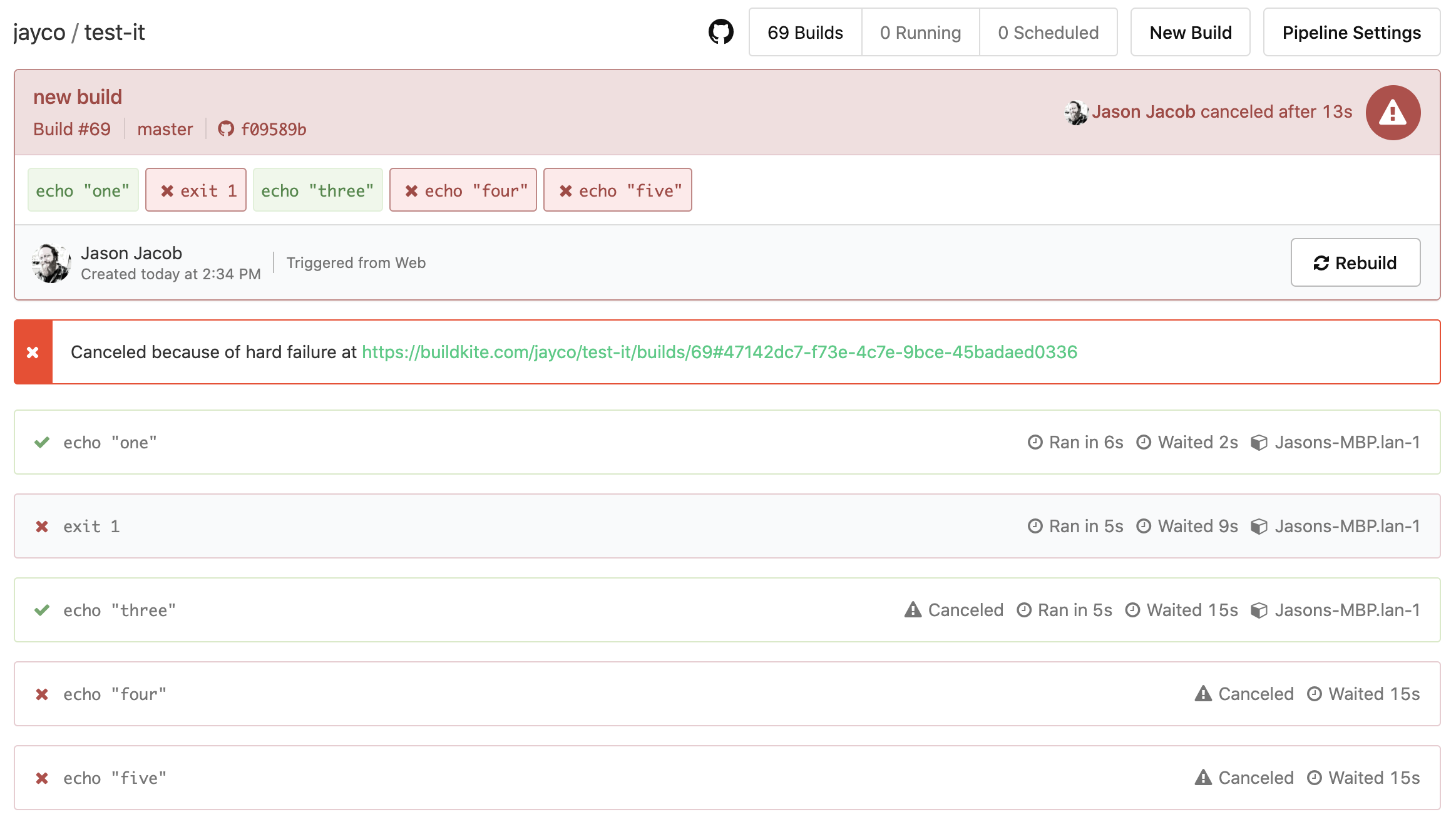This screenshot has height=829, width=1456.
Task: Dismiss the red X on hard failure banner
Action: [x=33, y=353]
